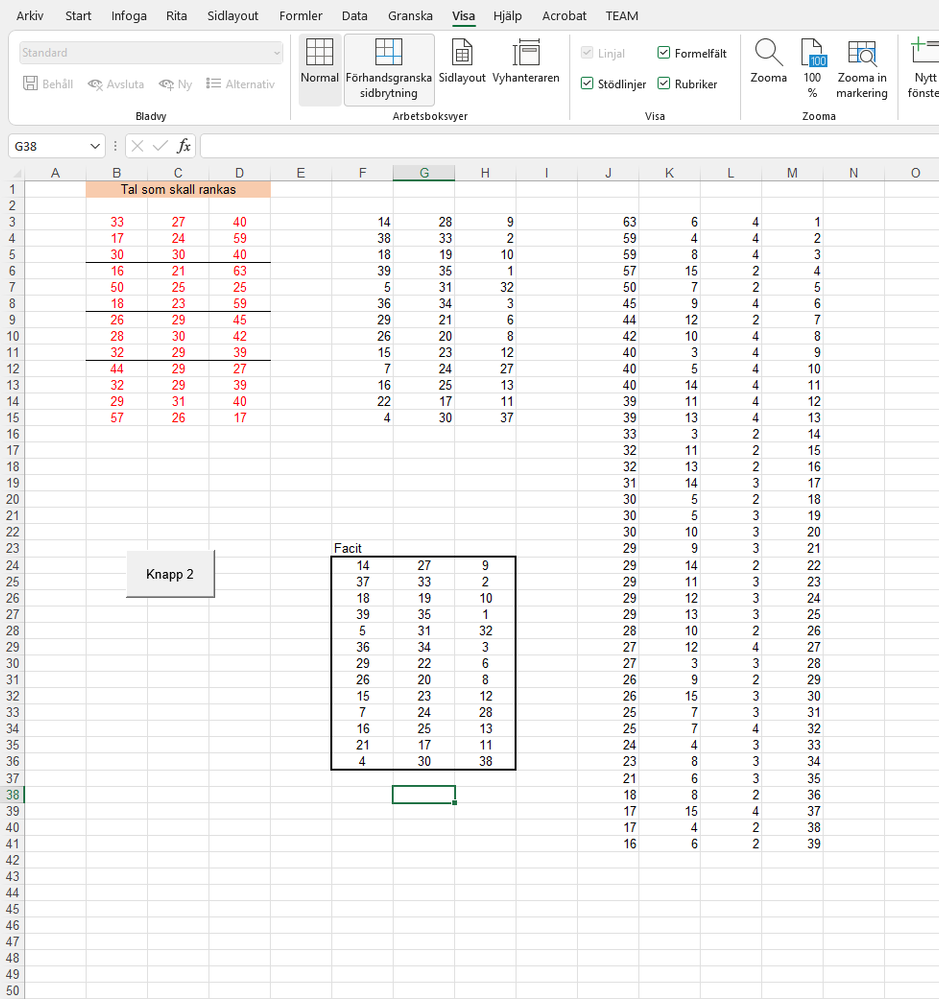The width and height of the screenshot is (939, 999).
Task: Select column B header
Action: [x=117, y=173]
